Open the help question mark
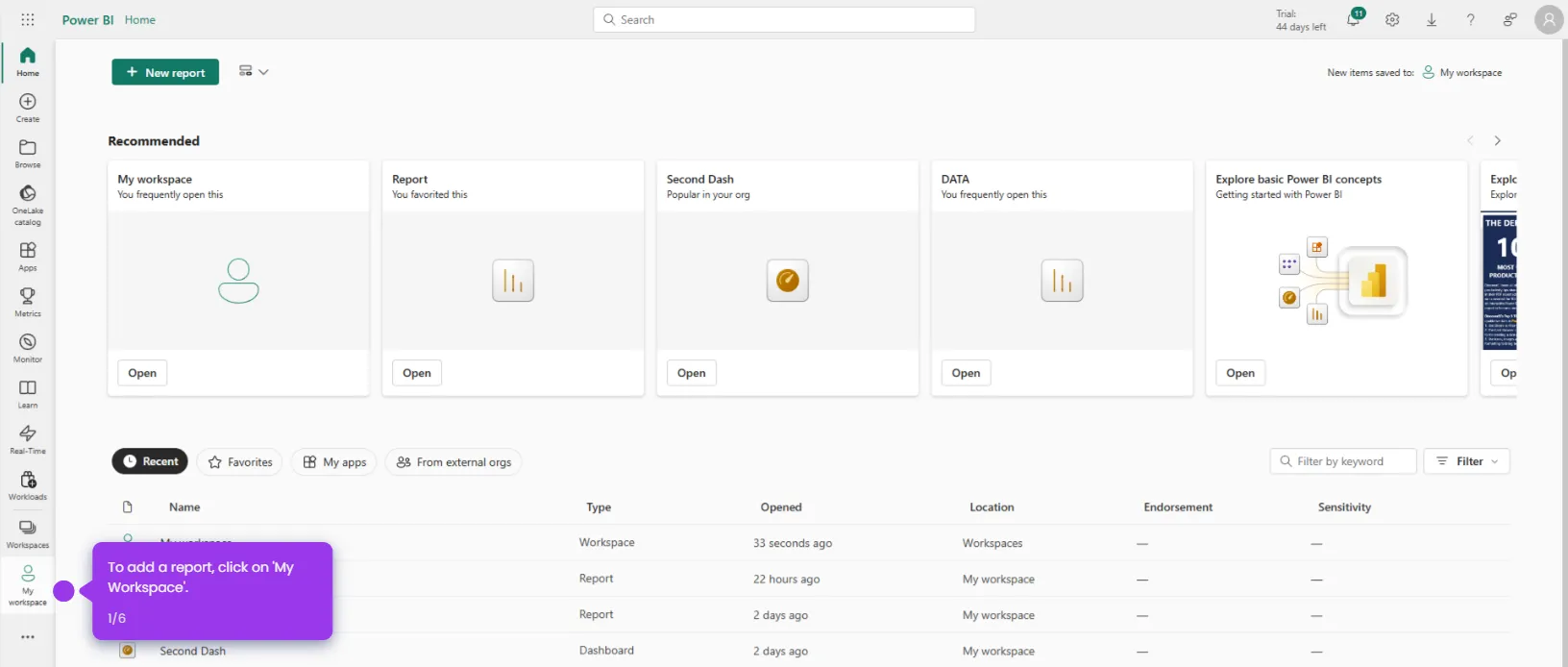Screen dimensions: 1568x667 (x=1471, y=19)
